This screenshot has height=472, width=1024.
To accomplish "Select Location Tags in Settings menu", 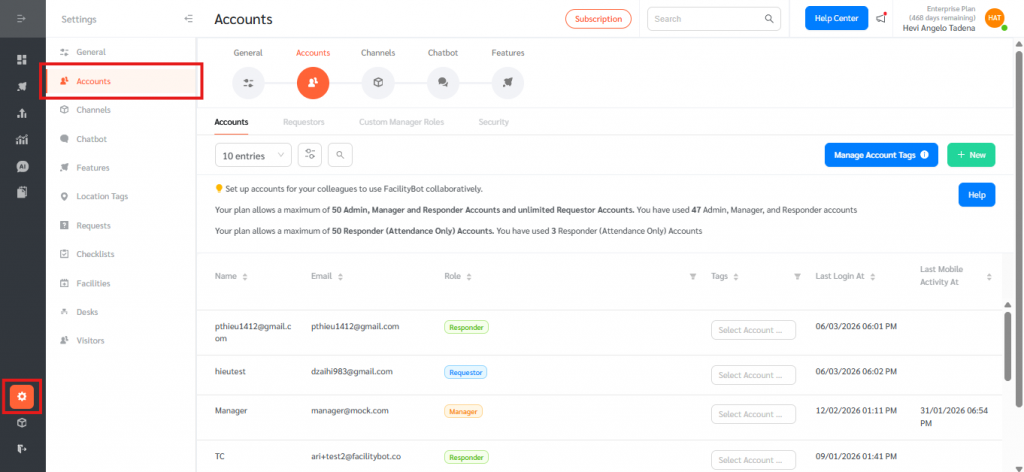I will pyautogui.click(x=102, y=196).
